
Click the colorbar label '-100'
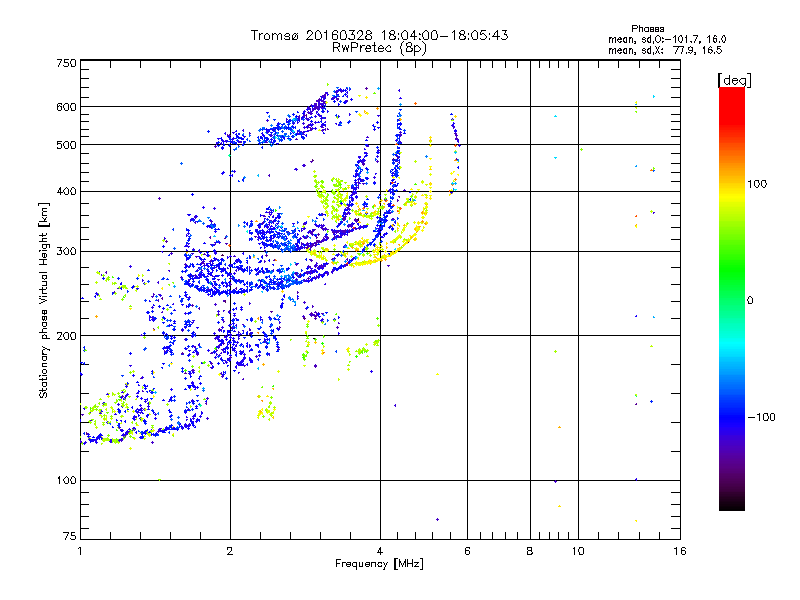[x=761, y=417]
